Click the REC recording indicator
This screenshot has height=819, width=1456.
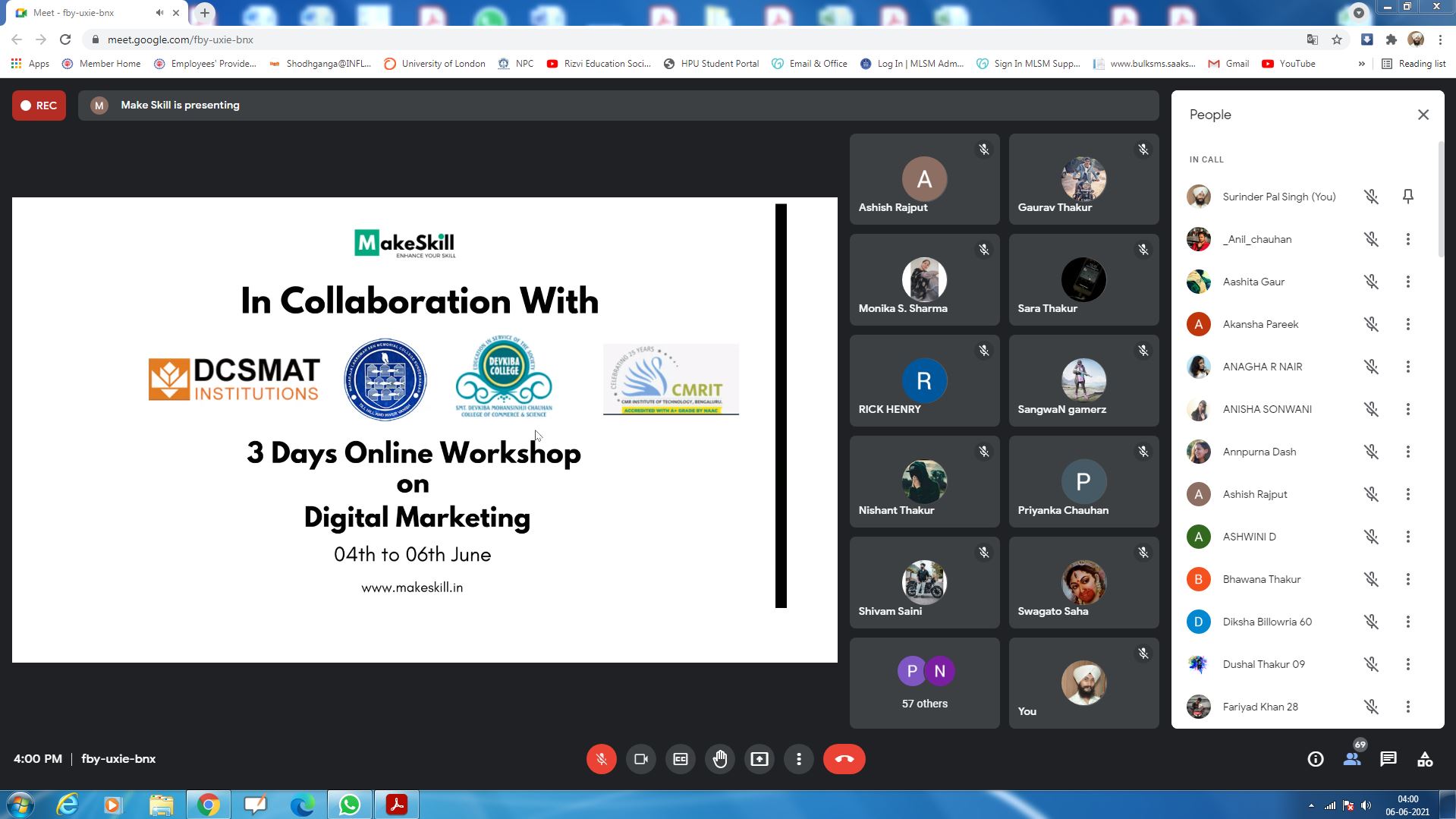(x=39, y=106)
